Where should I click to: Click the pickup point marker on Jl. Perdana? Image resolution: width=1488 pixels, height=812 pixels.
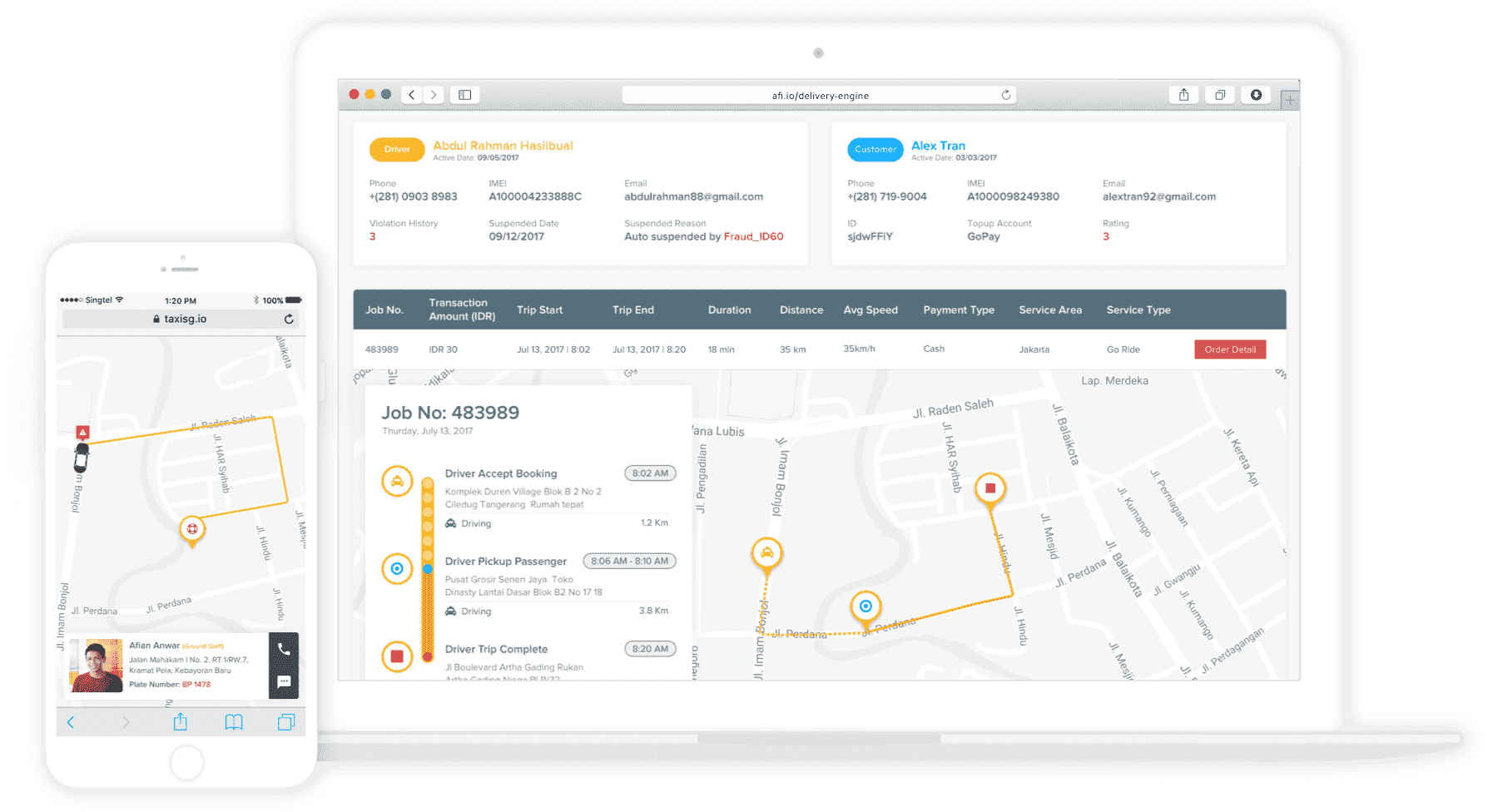pos(866,607)
